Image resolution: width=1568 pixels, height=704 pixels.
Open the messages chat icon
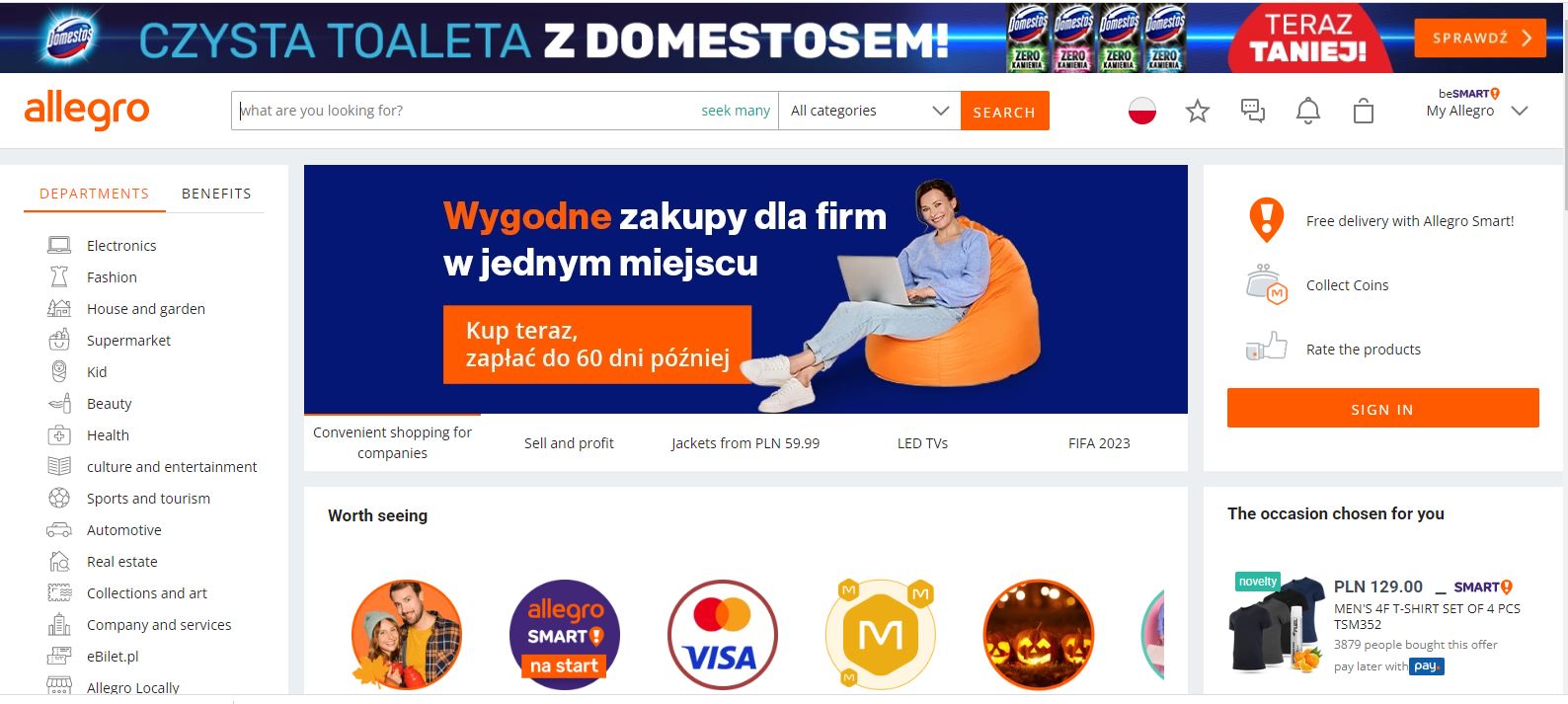point(1252,111)
